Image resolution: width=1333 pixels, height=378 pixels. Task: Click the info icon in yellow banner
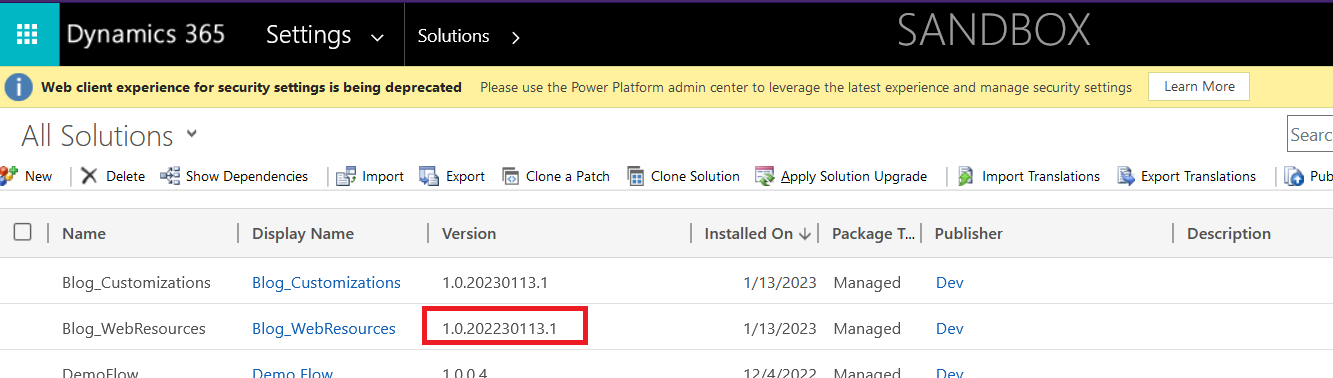click(x=18, y=87)
